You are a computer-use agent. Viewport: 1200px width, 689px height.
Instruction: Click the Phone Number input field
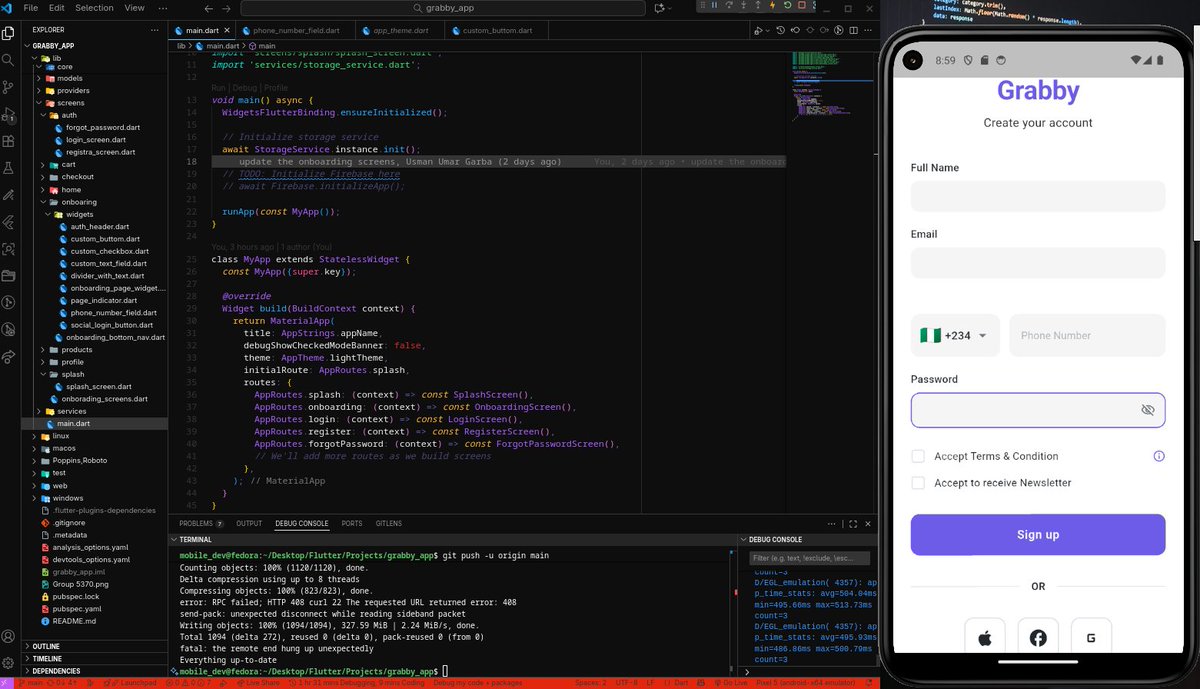(x=1088, y=336)
